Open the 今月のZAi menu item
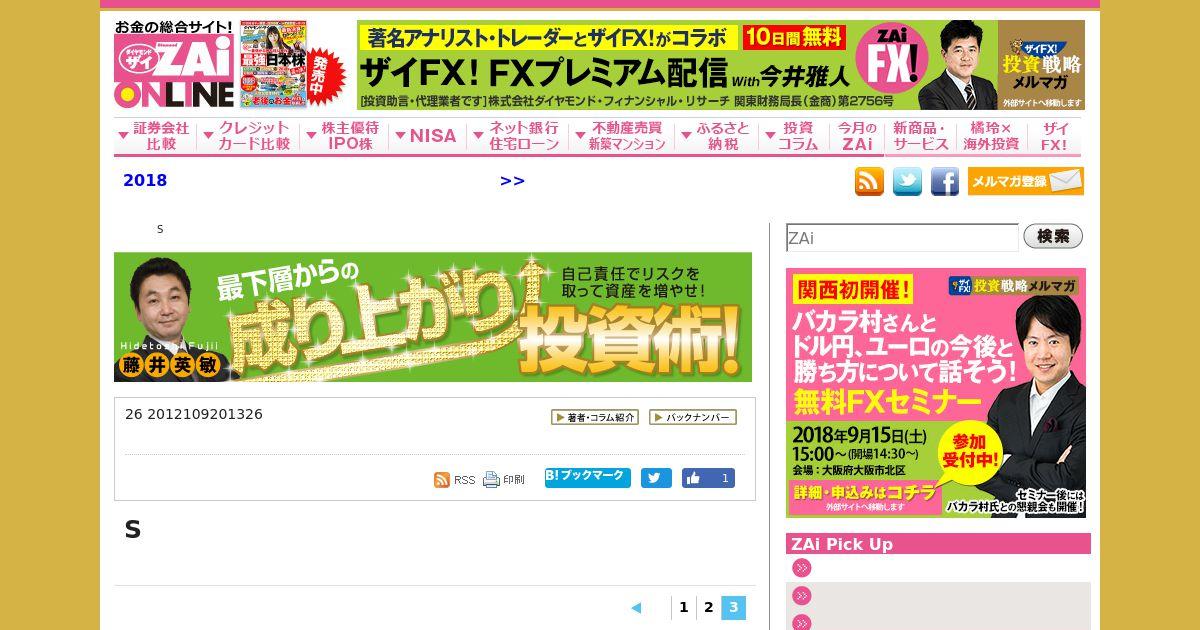Viewport: 1200px width, 630px height. 857,136
